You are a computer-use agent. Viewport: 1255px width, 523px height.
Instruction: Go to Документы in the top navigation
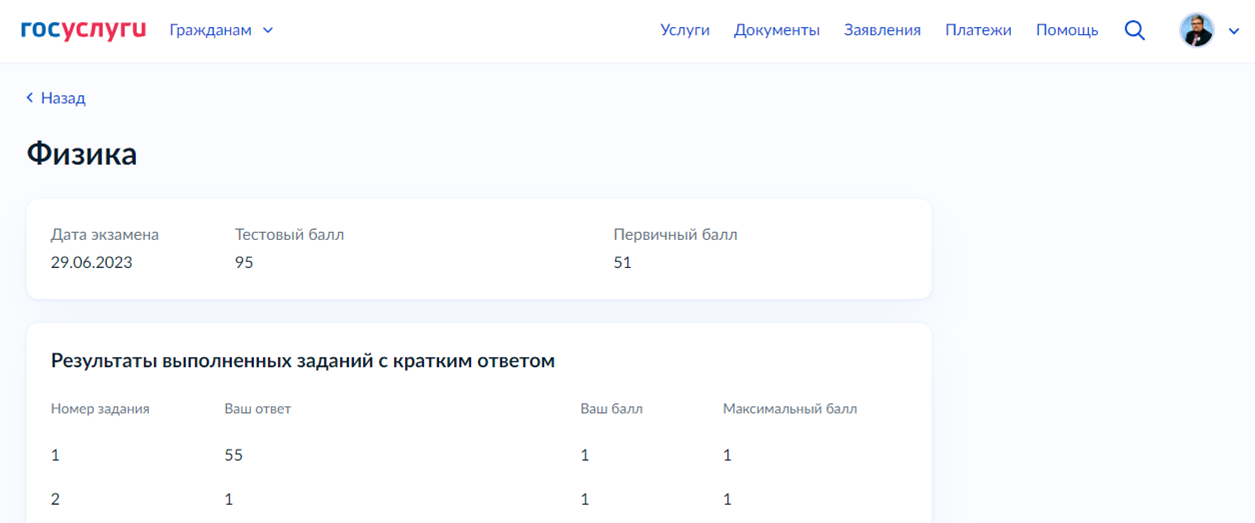tap(777, 30)
